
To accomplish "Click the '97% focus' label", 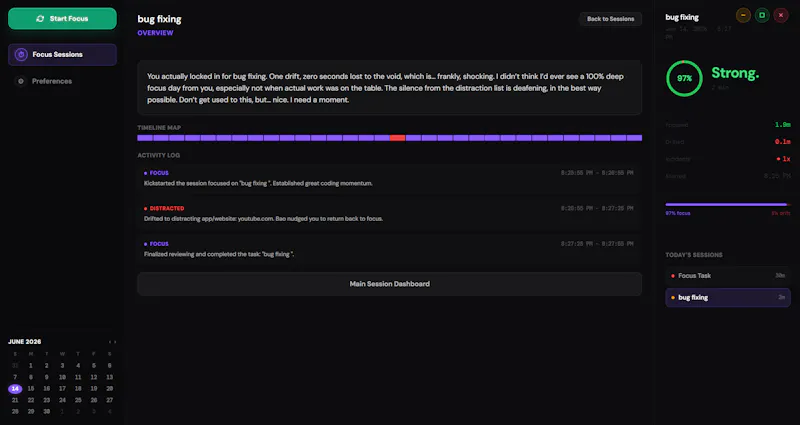I will tap(678, 213).
